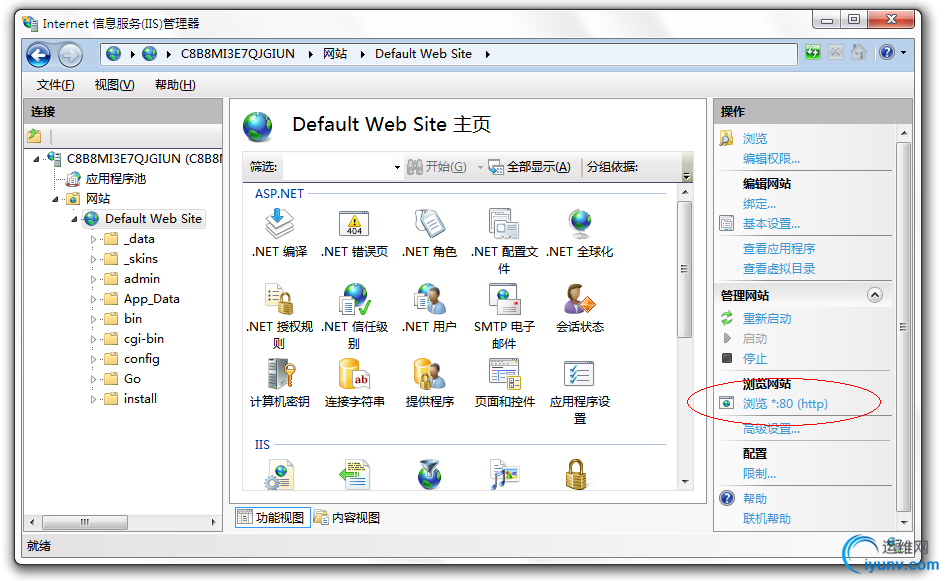Open the .NET 错误页 404 icon

(x=354, y=224)
